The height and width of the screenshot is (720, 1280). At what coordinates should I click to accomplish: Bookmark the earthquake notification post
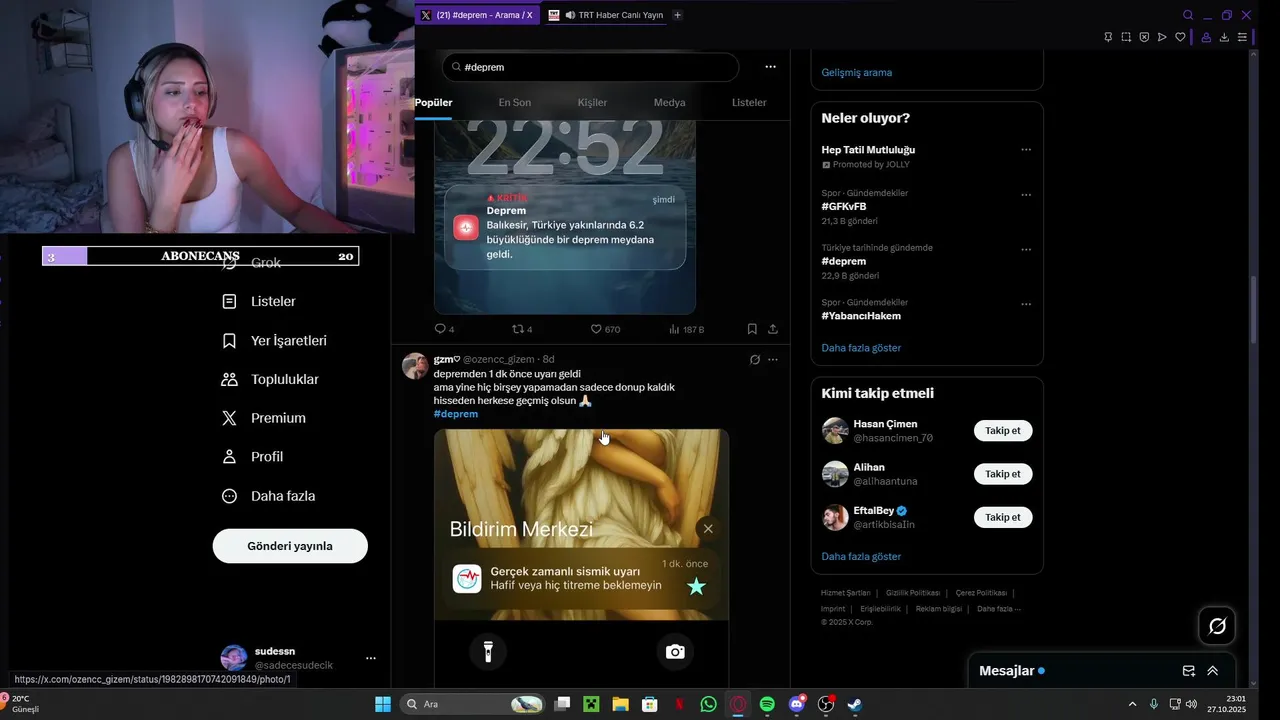(x=752, y=329)
